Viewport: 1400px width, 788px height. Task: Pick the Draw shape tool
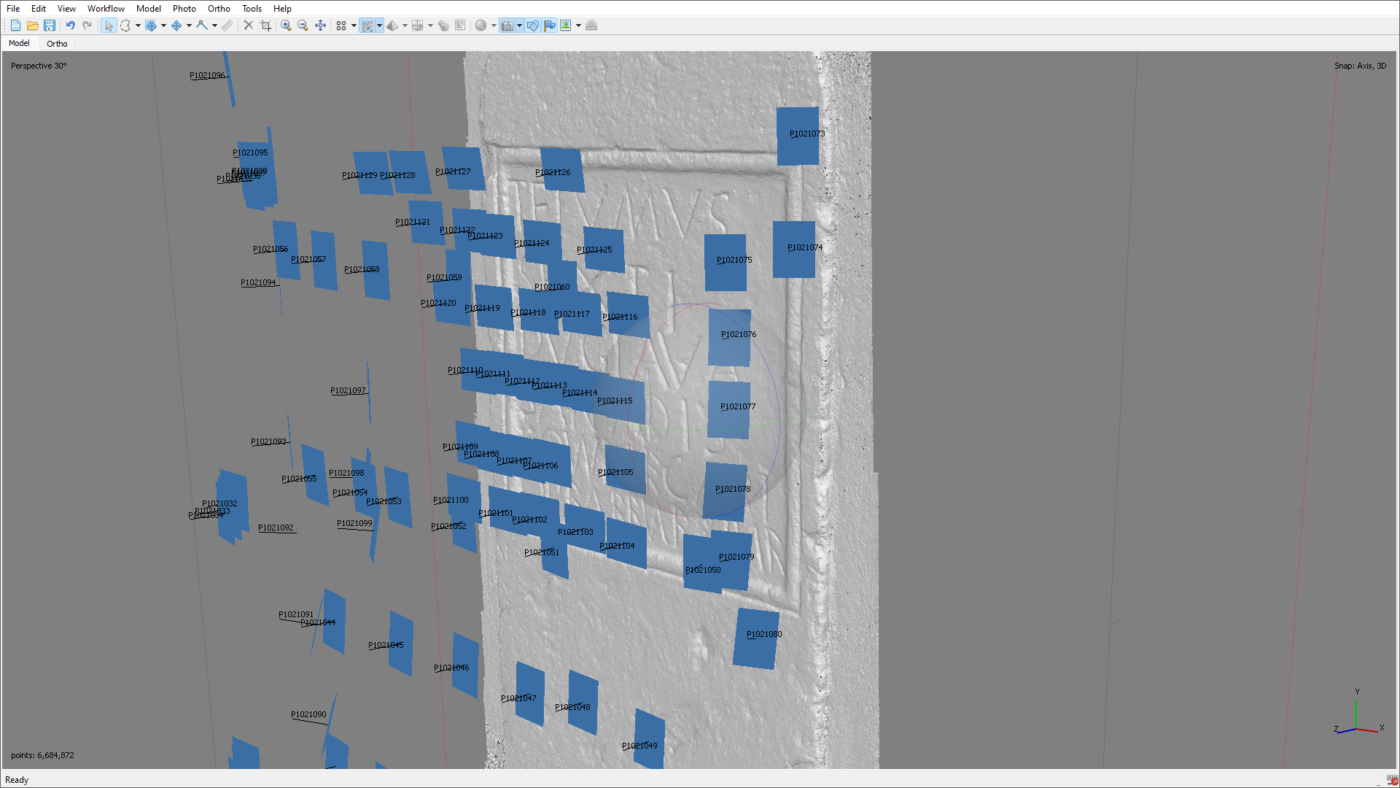point(202,25)
